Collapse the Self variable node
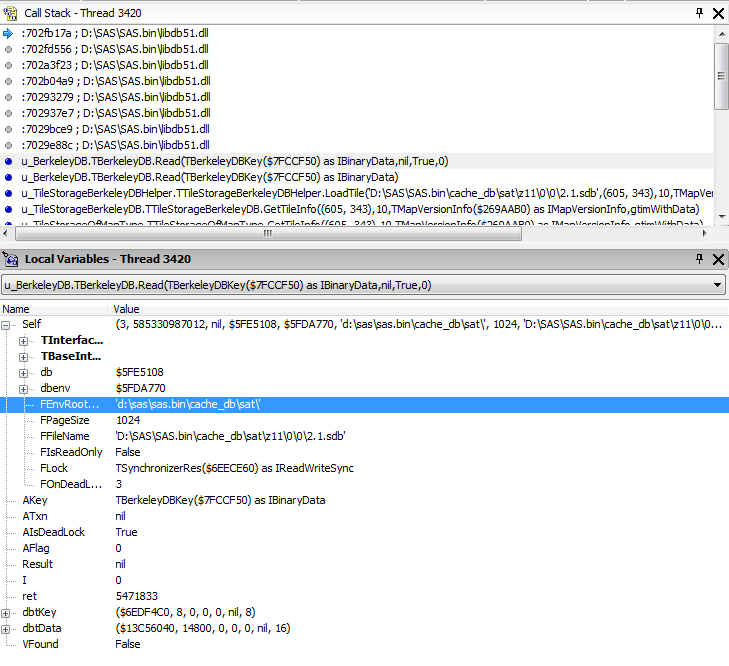Image resolution: width=729 pixels, height=666 pixels. pyautogui.click(x=8, y=325)
